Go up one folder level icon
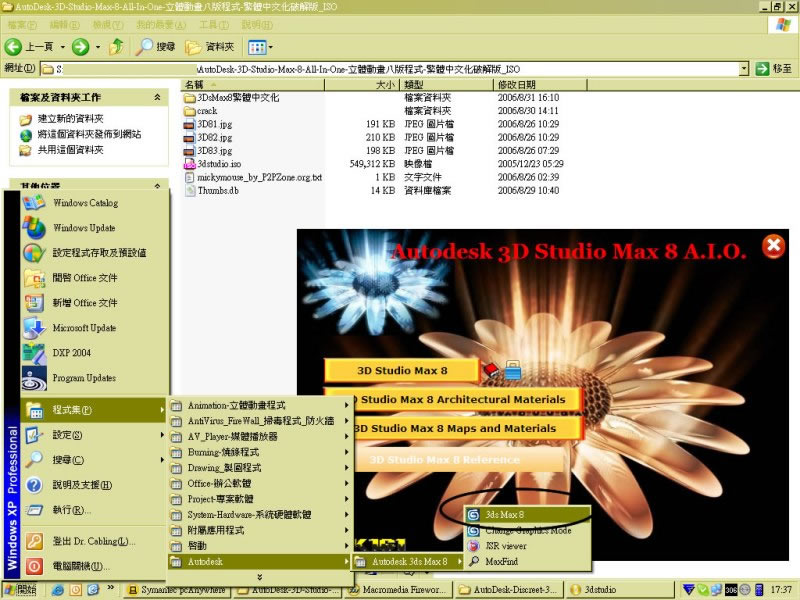Image resolution: width=800 pixels, height=600 pixels. point(116,47)
